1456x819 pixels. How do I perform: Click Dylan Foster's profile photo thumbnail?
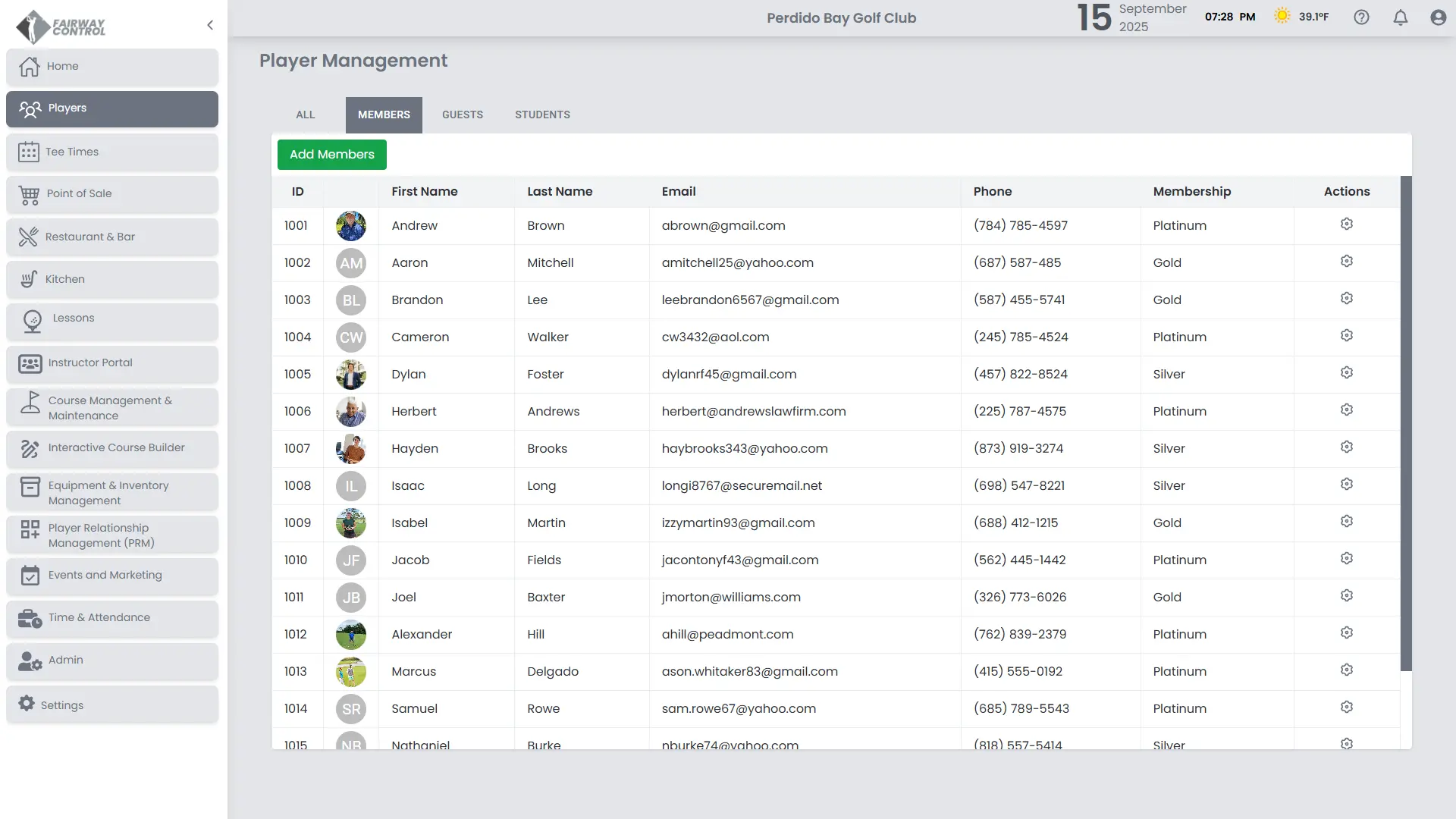coord(350,375)
